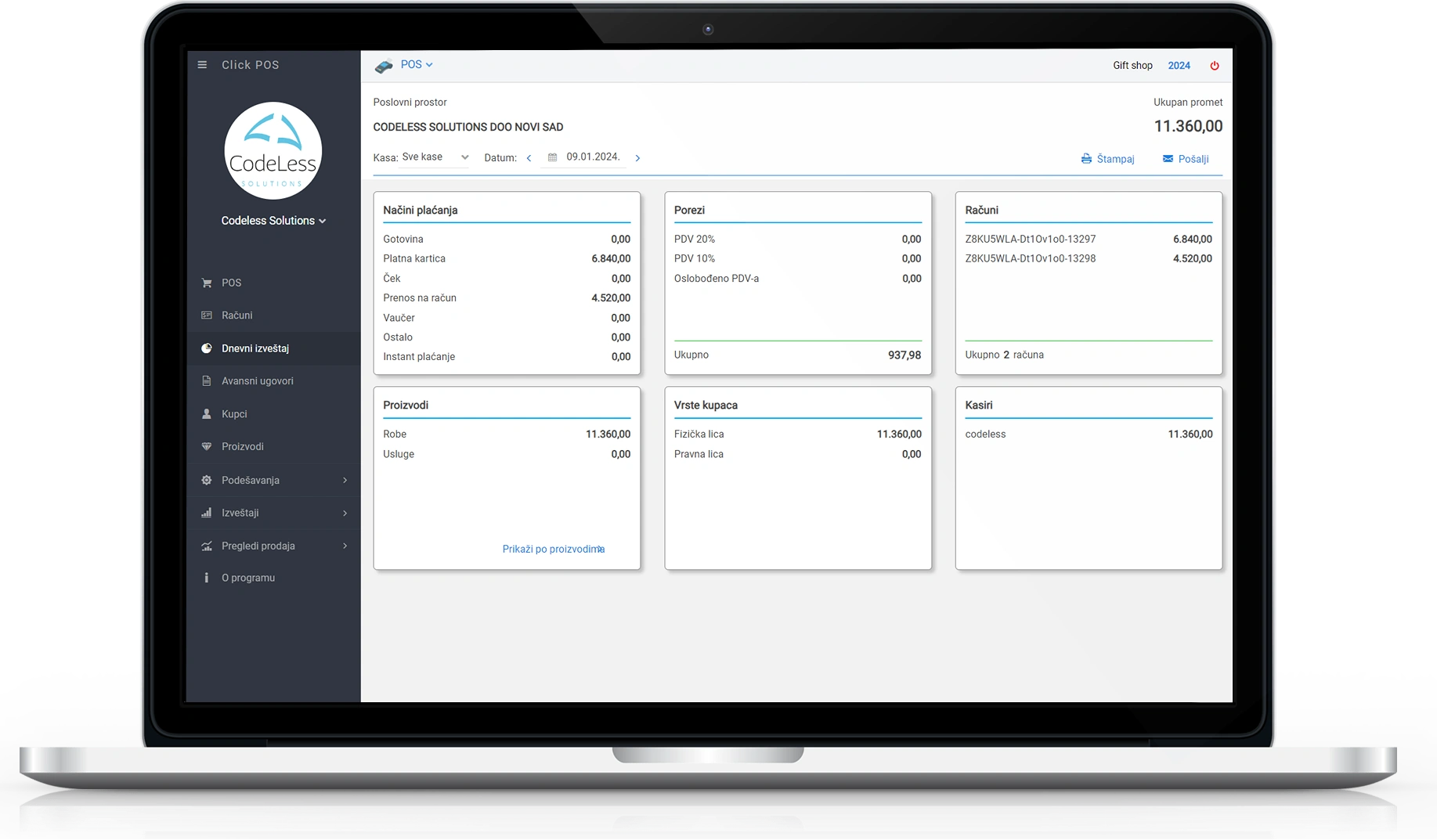Open Računi in the sidebar

click(274, 315)
